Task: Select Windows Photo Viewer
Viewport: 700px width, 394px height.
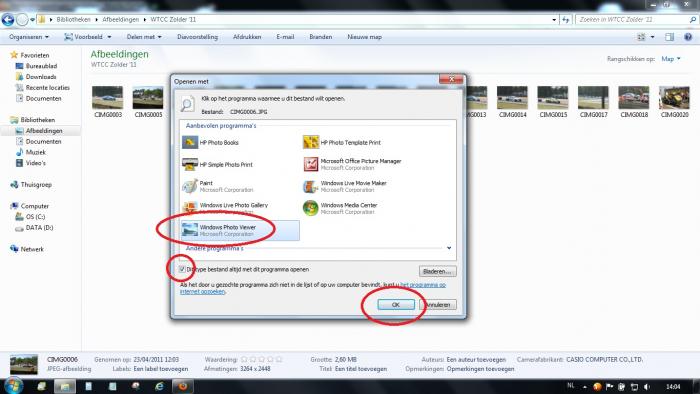Action: click(240, 230)
